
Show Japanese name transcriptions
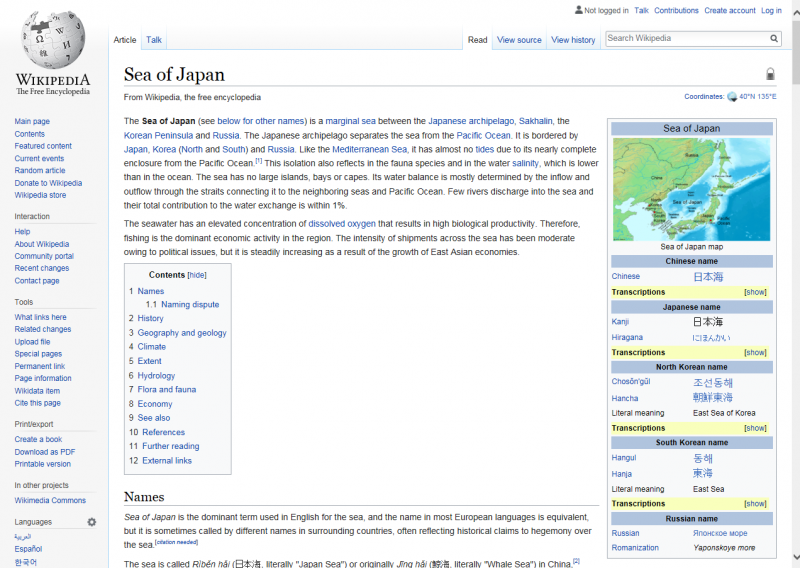[755, 352]
